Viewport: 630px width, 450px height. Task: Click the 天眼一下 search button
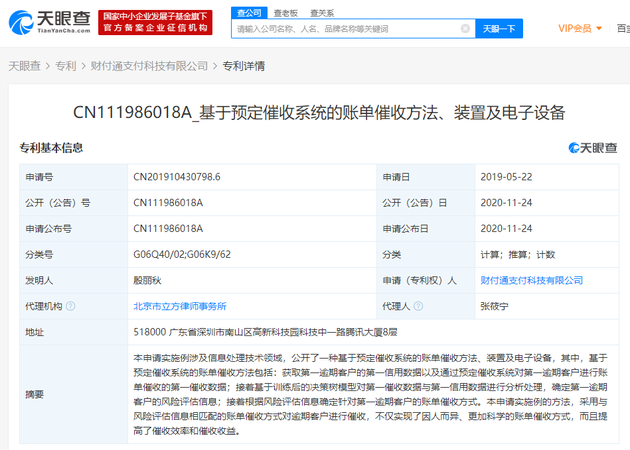pos(499,29)
